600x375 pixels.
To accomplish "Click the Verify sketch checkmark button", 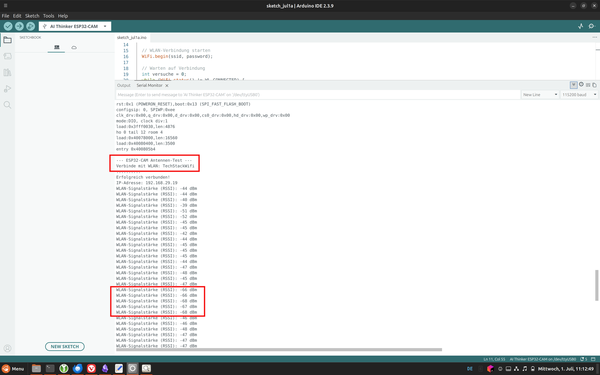I will point(8,26).
